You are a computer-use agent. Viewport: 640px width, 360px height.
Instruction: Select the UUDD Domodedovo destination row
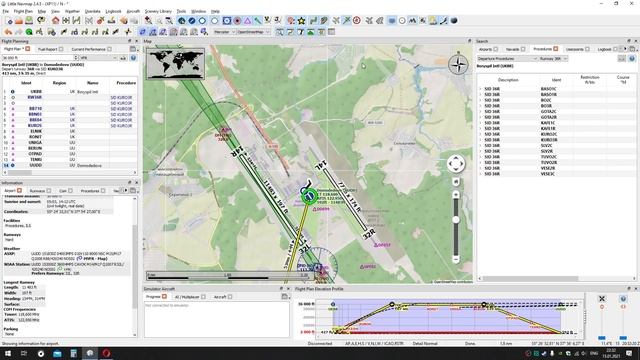(x=69, y=165)
